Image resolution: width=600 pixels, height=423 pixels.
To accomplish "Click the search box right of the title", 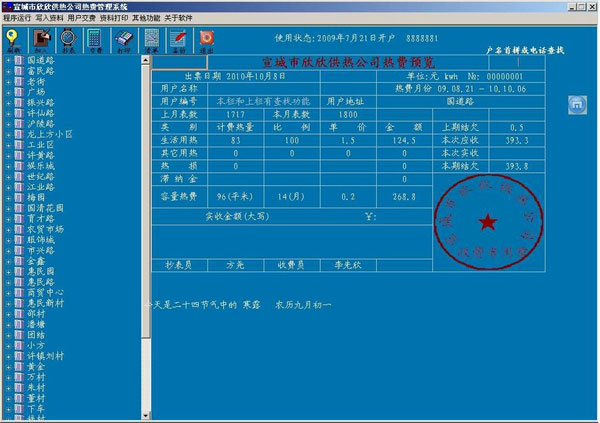I will pyautogui.click(x=517, y=62).
